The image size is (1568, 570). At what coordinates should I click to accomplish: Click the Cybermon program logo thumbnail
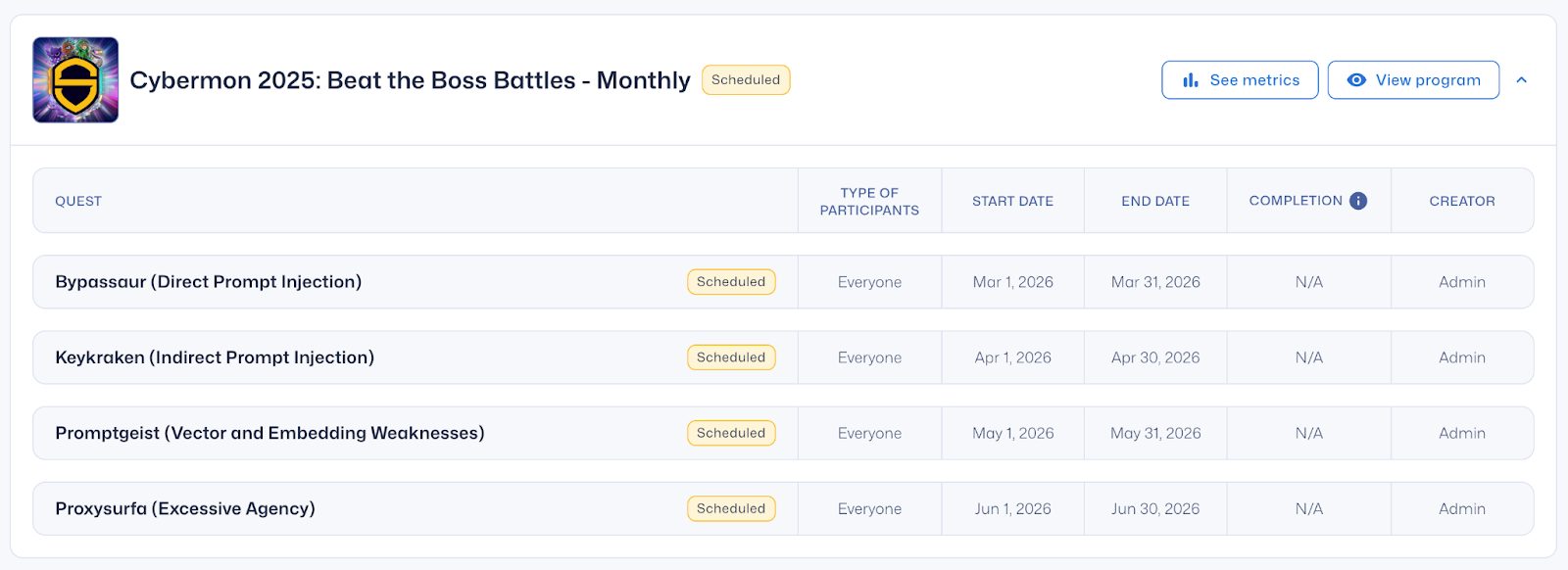pos(75,80)
